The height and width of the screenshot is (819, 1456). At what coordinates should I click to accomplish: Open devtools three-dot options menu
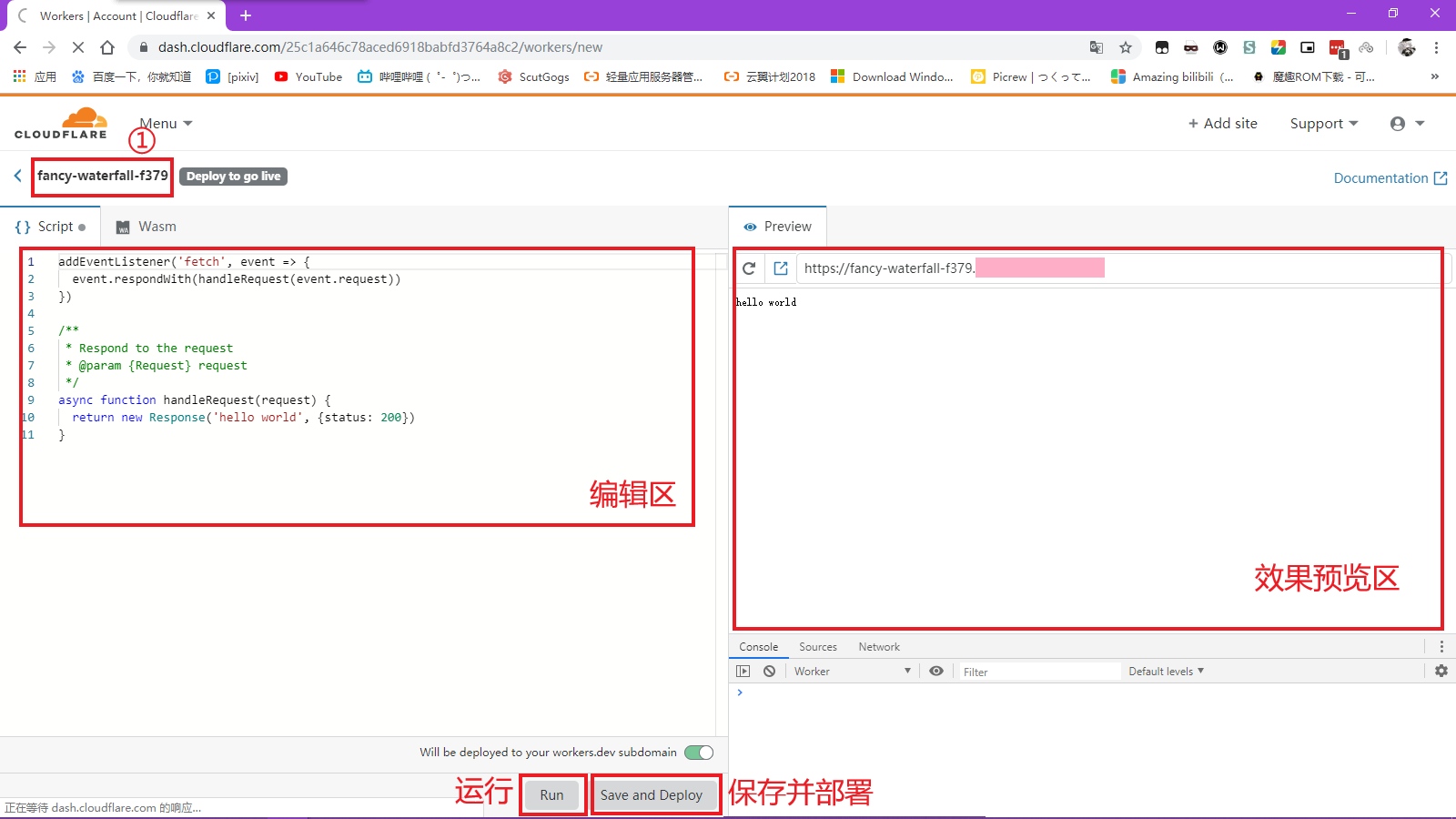[1441, 647]
